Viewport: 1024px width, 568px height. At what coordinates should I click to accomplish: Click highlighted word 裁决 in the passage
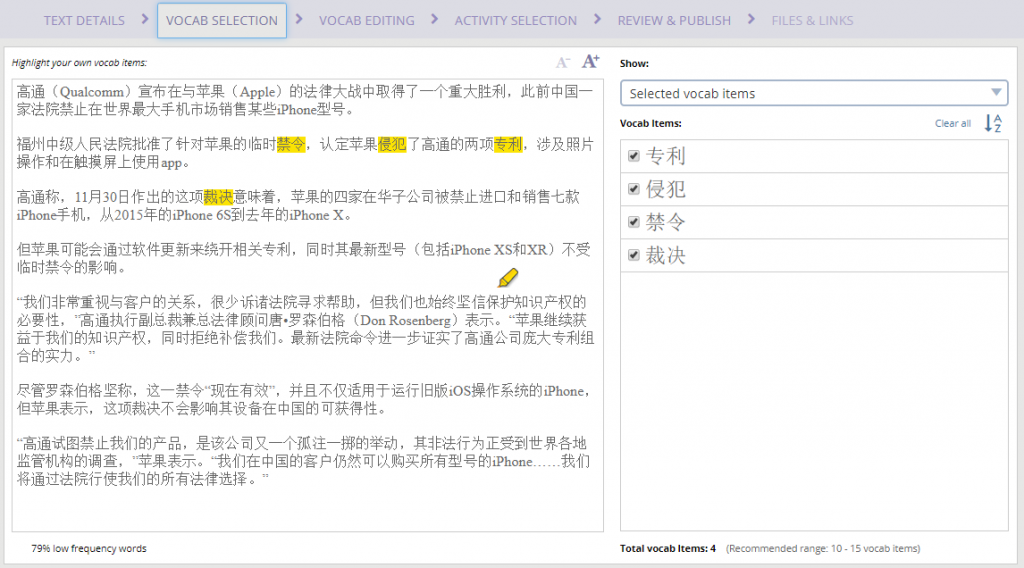click(218, 197)
